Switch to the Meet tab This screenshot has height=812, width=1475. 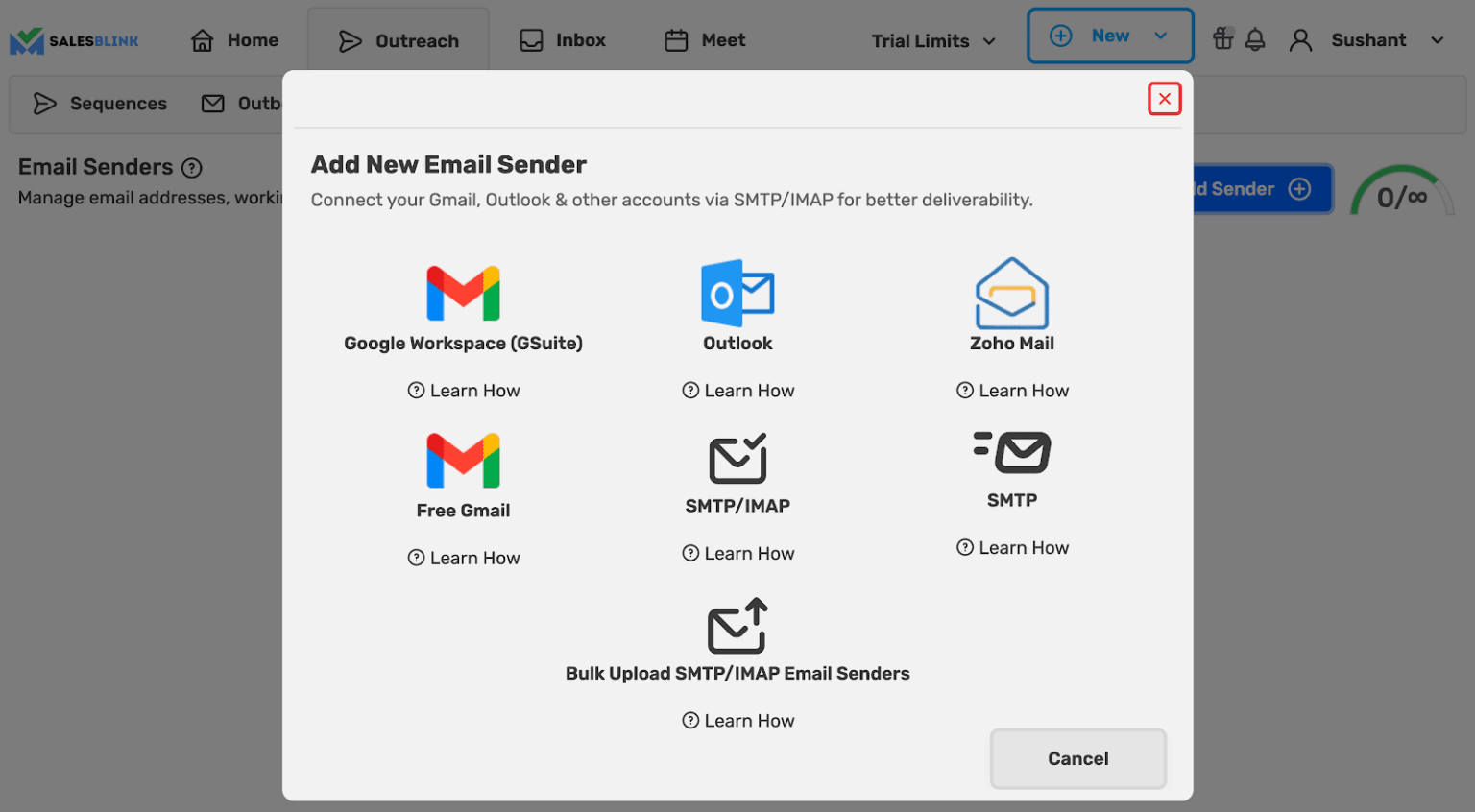point(705,40)
